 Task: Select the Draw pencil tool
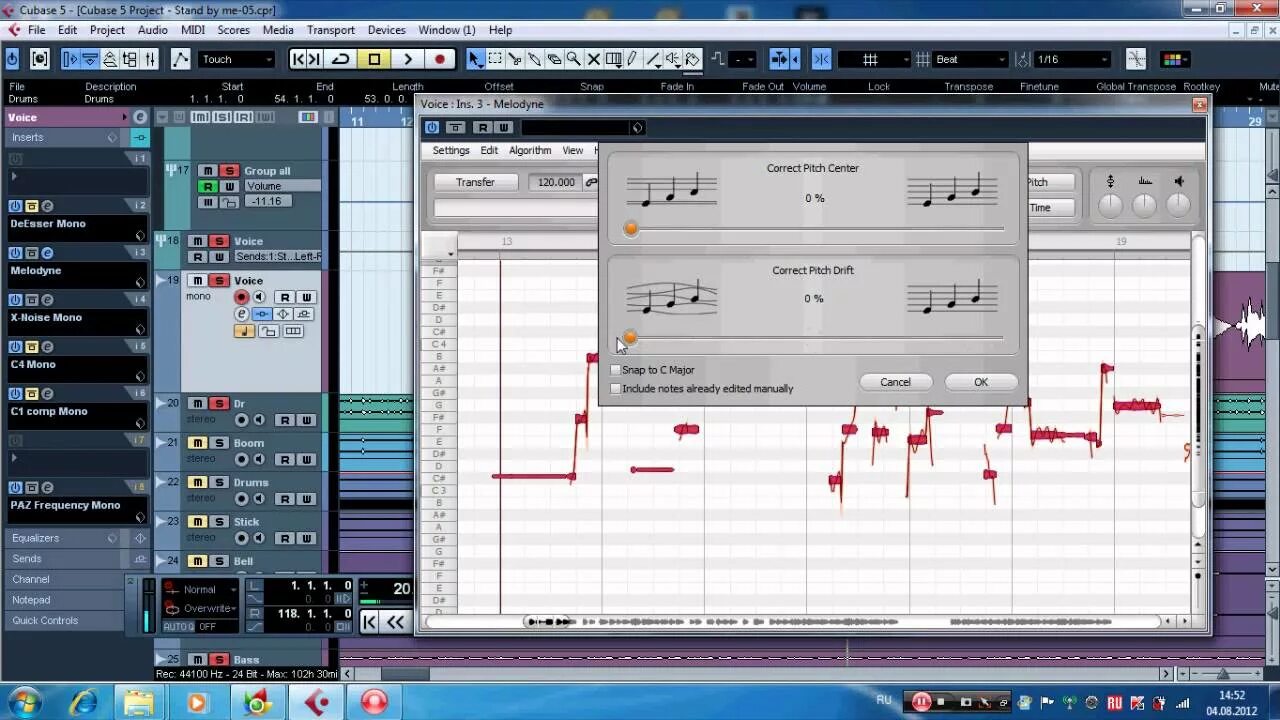point(632,59)
